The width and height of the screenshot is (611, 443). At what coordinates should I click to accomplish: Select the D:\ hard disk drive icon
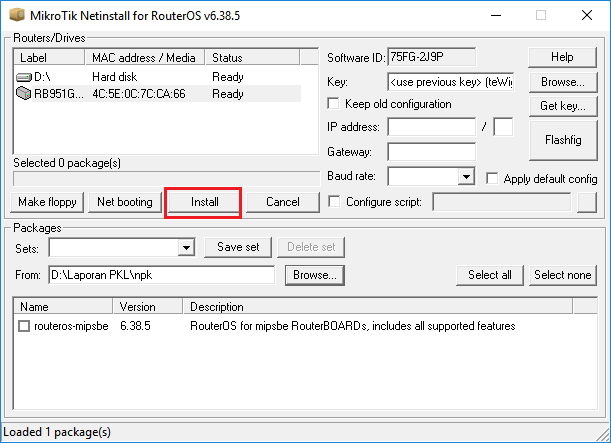click(x=23, y=77)
